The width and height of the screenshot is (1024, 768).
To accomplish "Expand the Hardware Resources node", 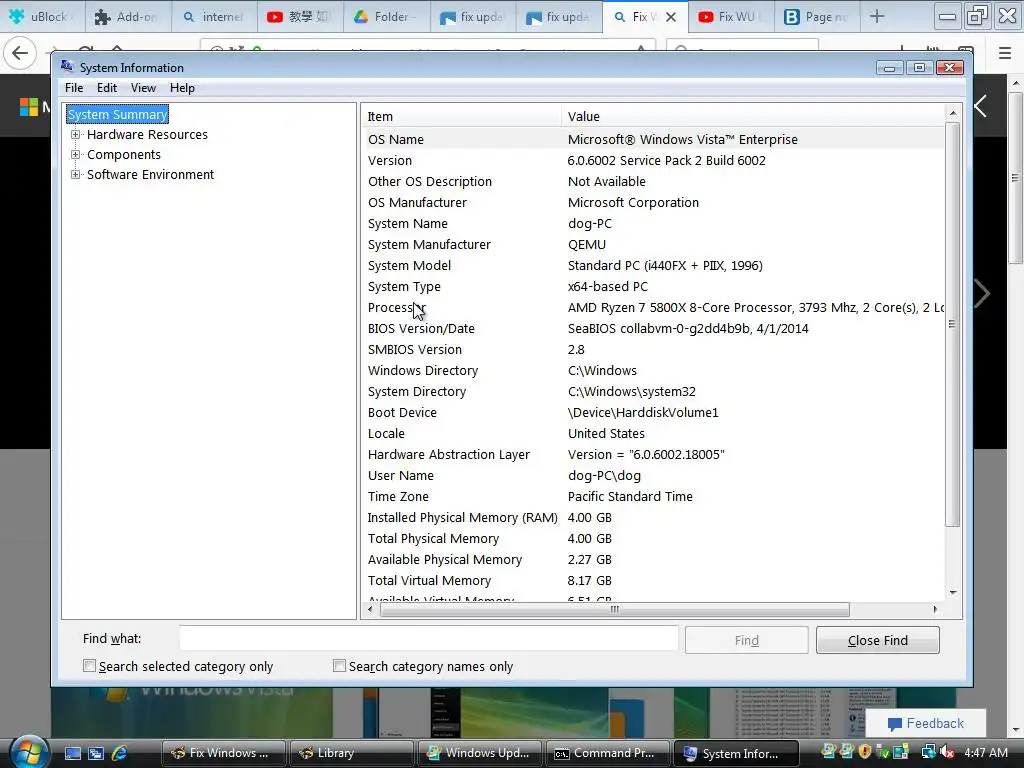I will coord(76,135).
